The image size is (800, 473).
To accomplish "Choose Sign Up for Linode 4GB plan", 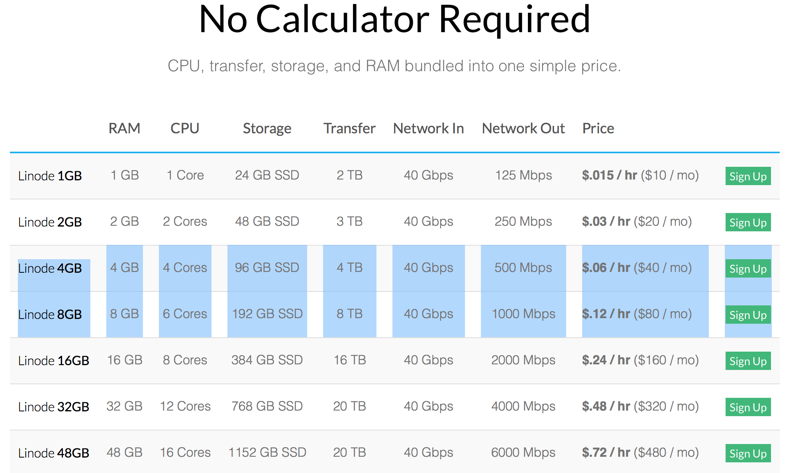I will click(x=747, y=269).
